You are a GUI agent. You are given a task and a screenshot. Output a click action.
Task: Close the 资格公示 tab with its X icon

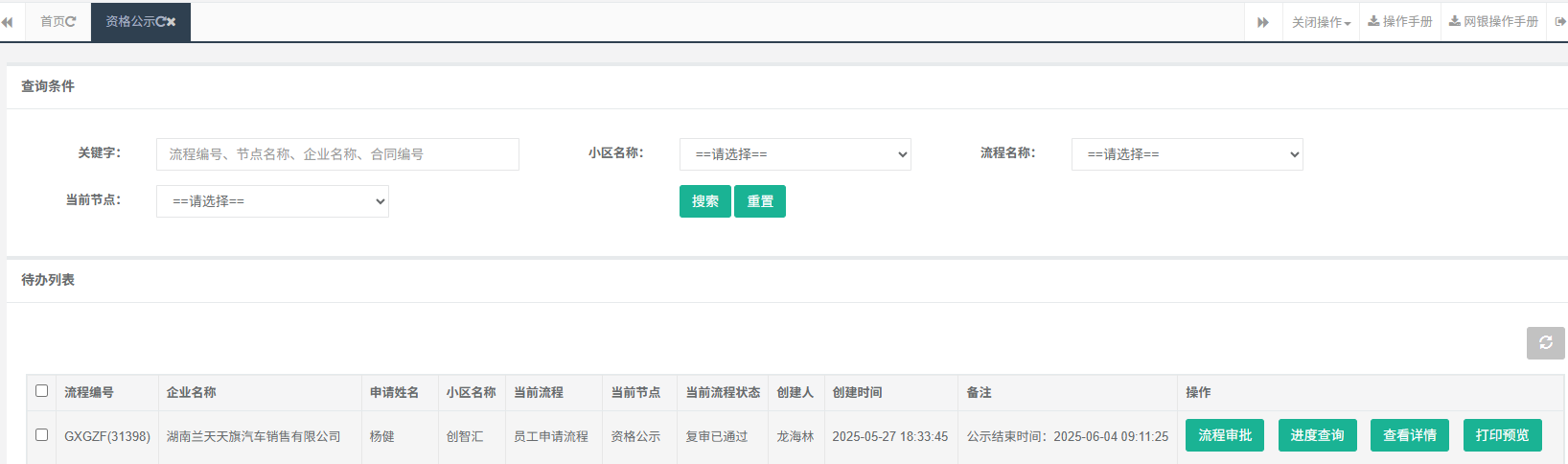[172, 22]
